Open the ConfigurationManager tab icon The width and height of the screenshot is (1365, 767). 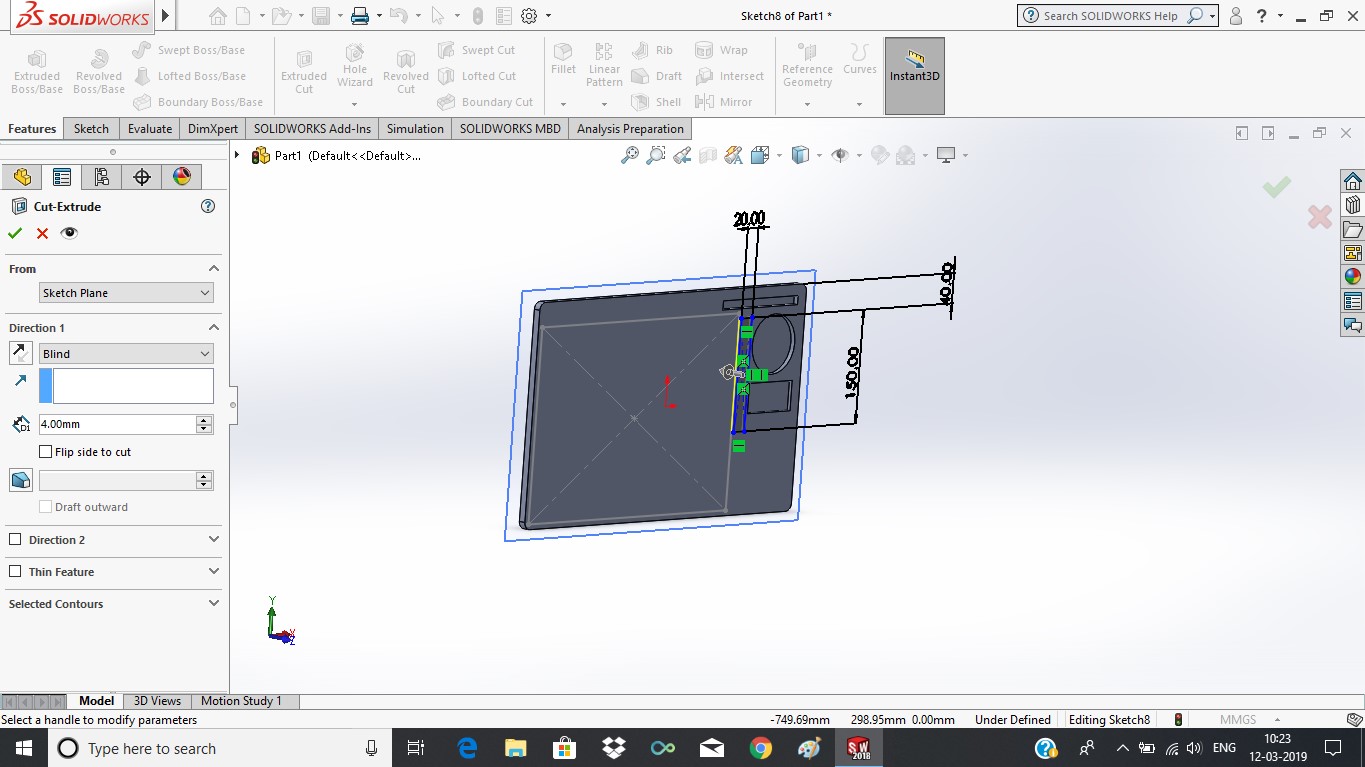[102, 177]
